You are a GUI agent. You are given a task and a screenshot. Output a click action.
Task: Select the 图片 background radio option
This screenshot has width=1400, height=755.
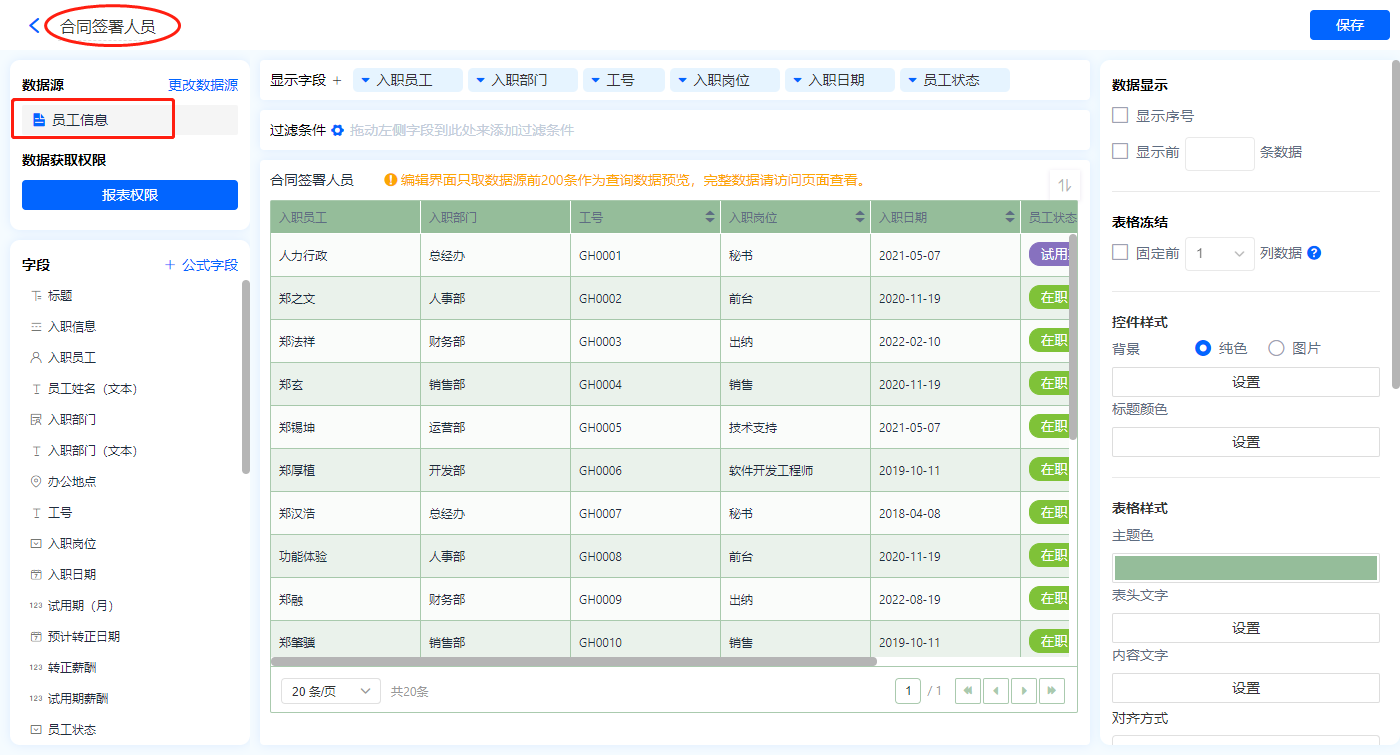1276,348
